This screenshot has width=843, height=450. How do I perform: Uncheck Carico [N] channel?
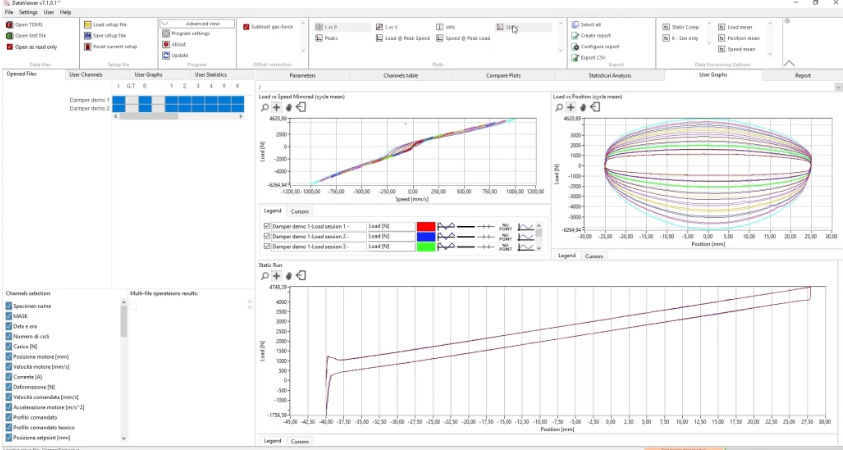pyautogui.click(x=9, y=346)
